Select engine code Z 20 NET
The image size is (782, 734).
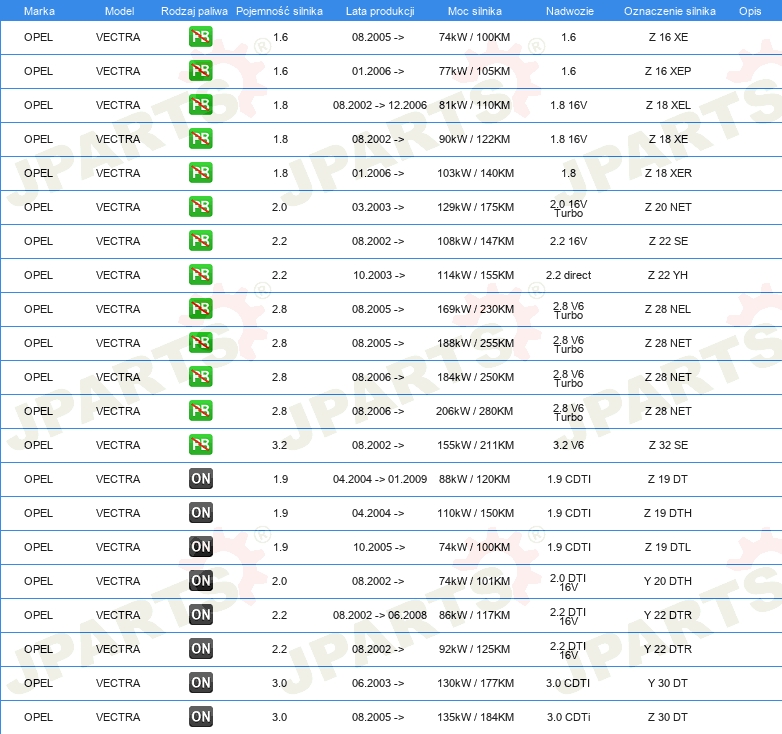pyautogui.click(x=668, y=207)
